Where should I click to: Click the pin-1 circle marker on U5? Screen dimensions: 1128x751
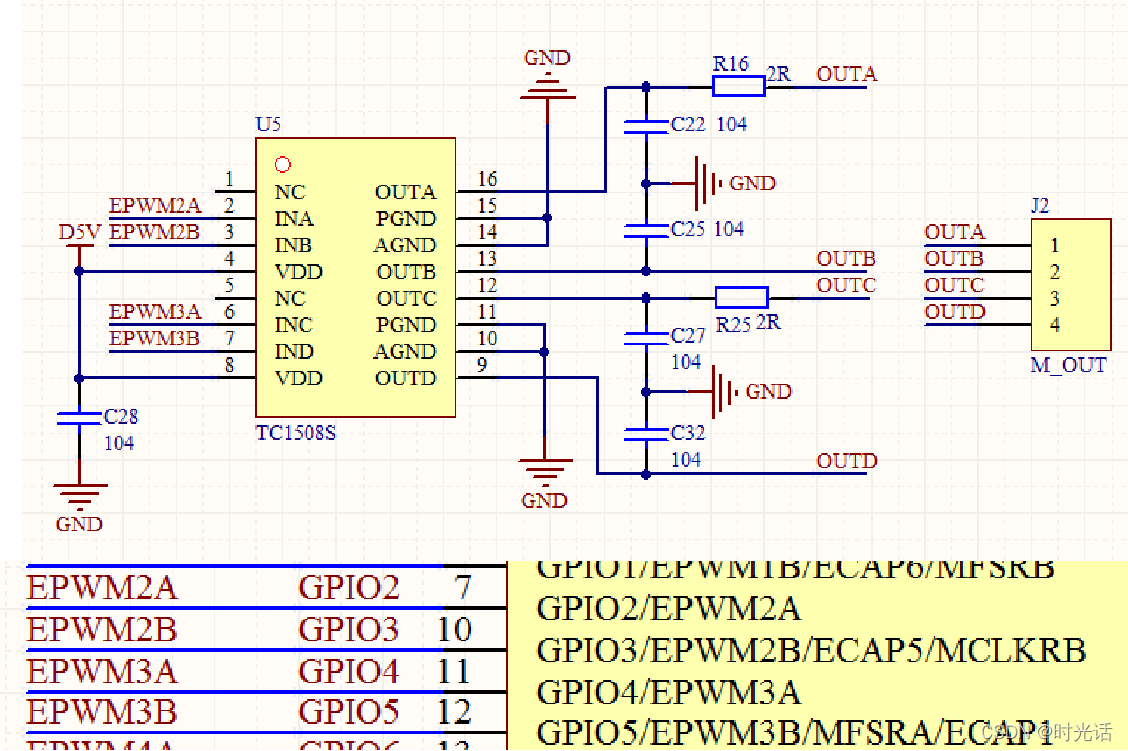(x=283, y=165)
